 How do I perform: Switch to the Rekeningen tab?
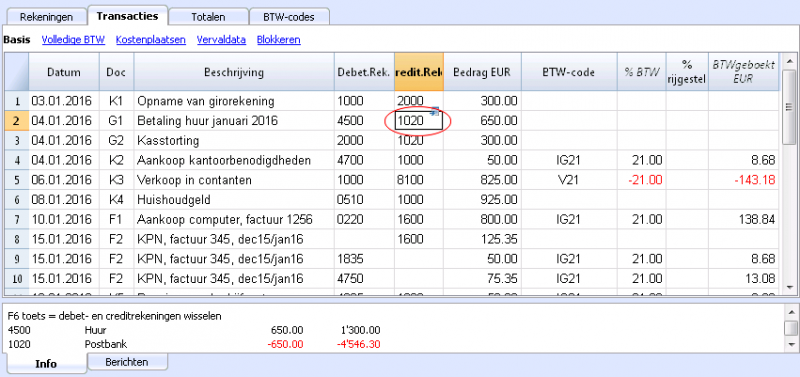click(46, 17)
